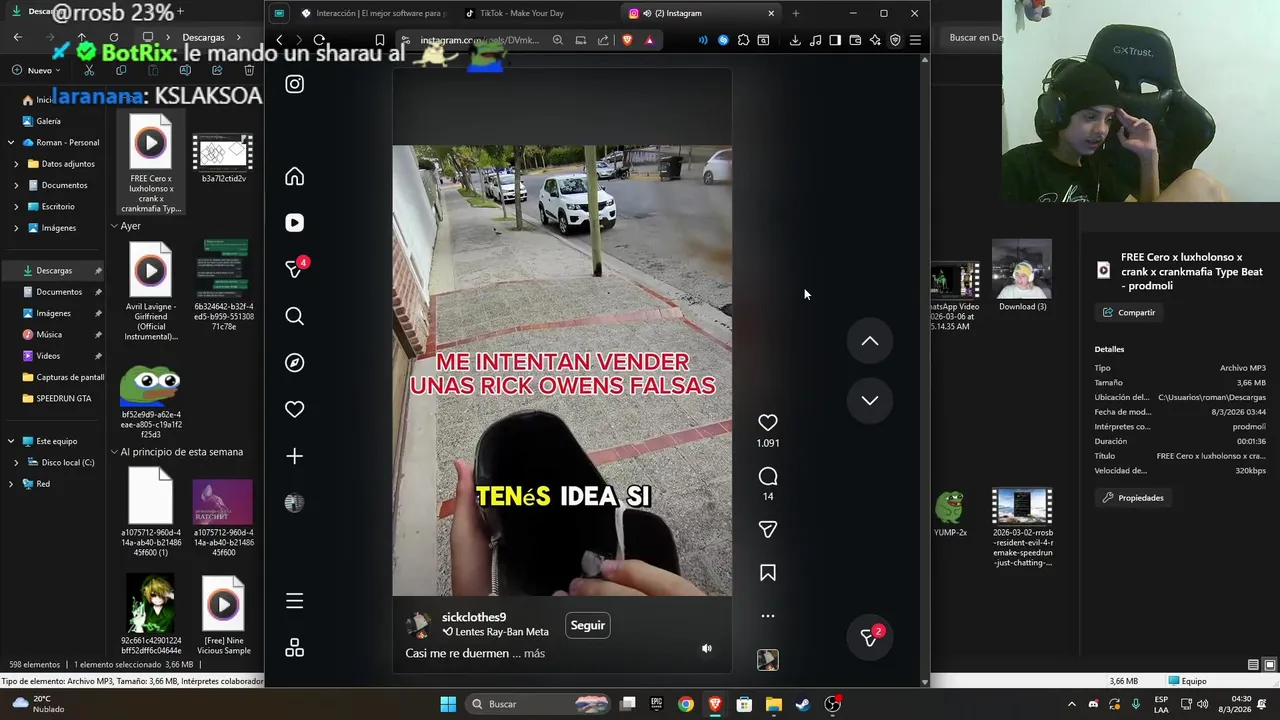Collapse the Ayer file group
The image size is (1280, 720).
tap(114, 226)
